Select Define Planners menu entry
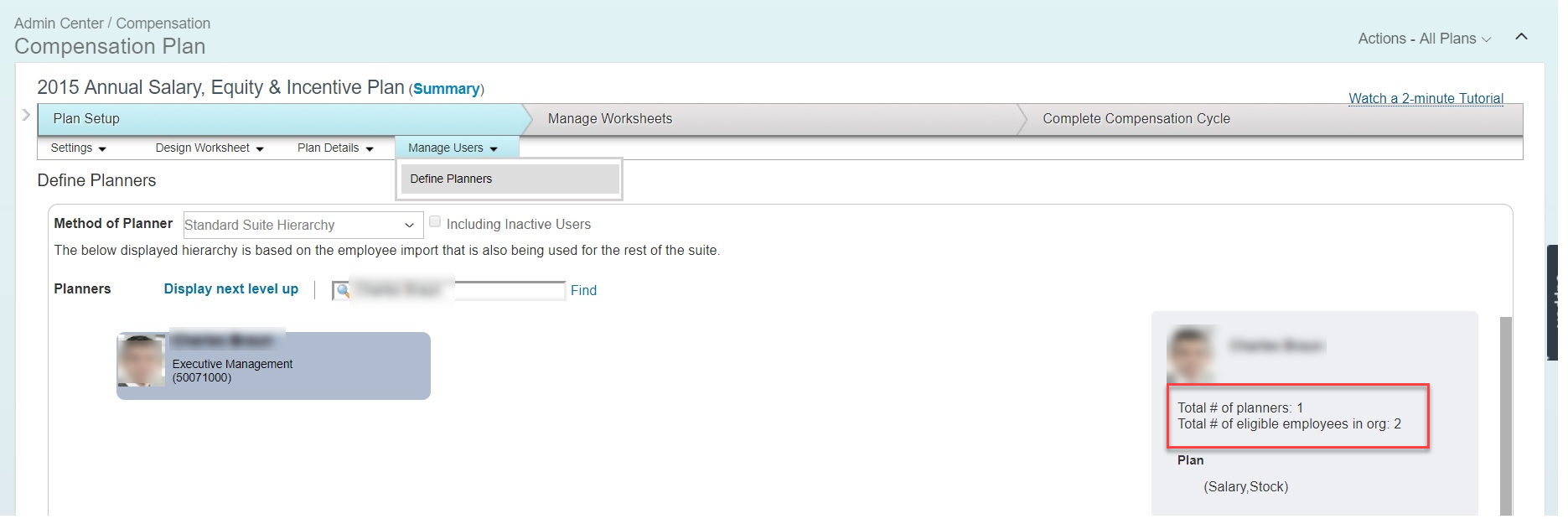The height and width of the screenshot is (519, 1568). click(x=510, y=179)
